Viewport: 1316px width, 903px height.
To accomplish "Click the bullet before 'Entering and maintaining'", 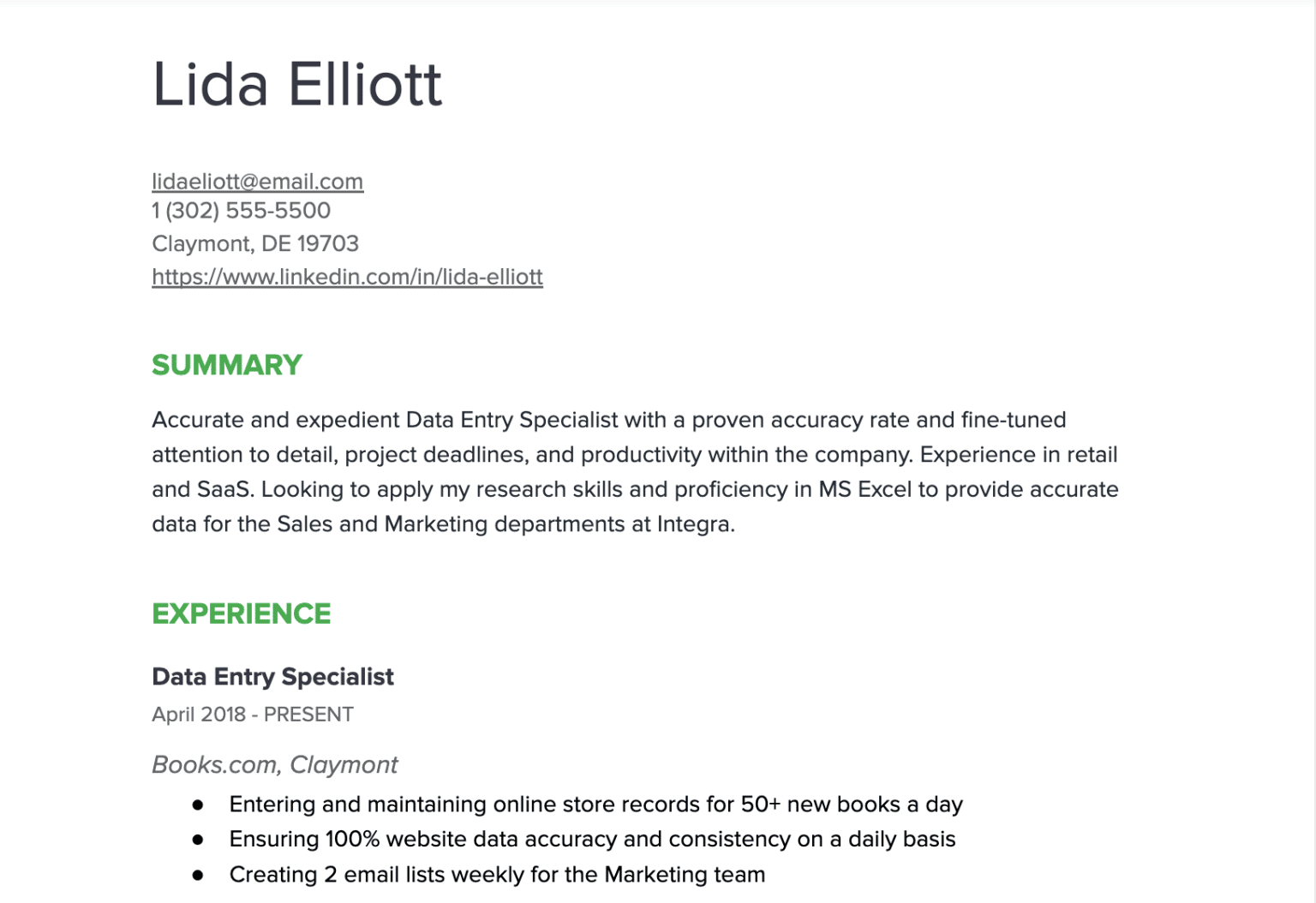I will pyautogui.click(x=198, y=805).
